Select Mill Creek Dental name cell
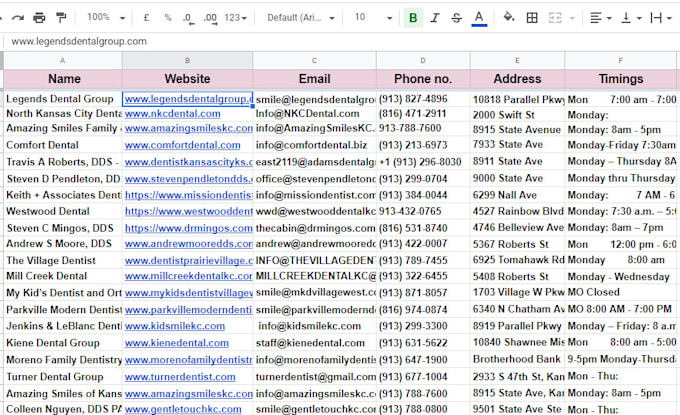The width and height of the screenshot is (680, 415). coord(63,276)
